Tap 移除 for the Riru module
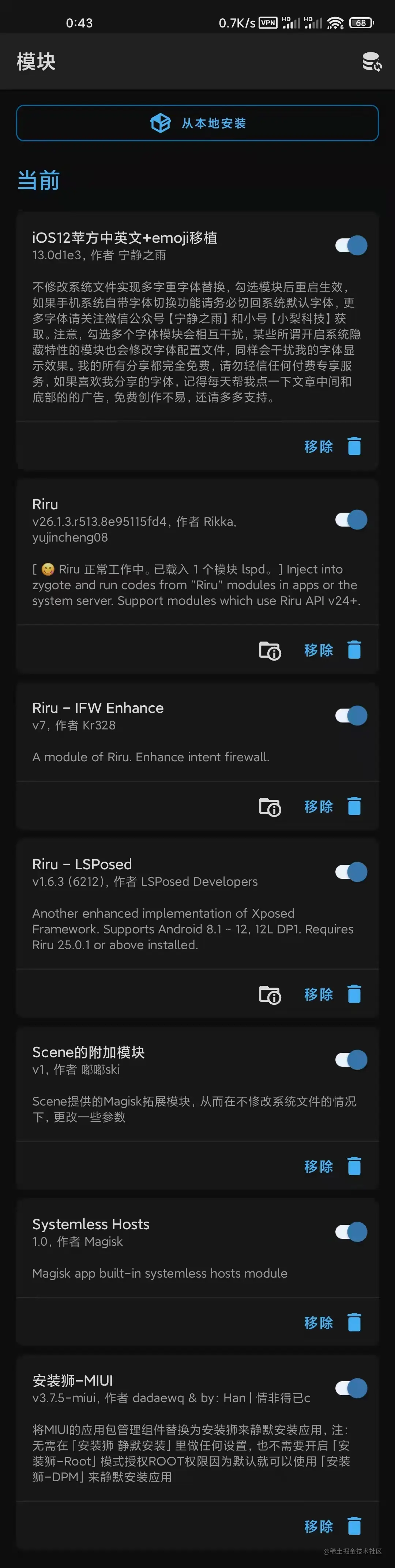 pyautogui.click(x=319, y=650)
